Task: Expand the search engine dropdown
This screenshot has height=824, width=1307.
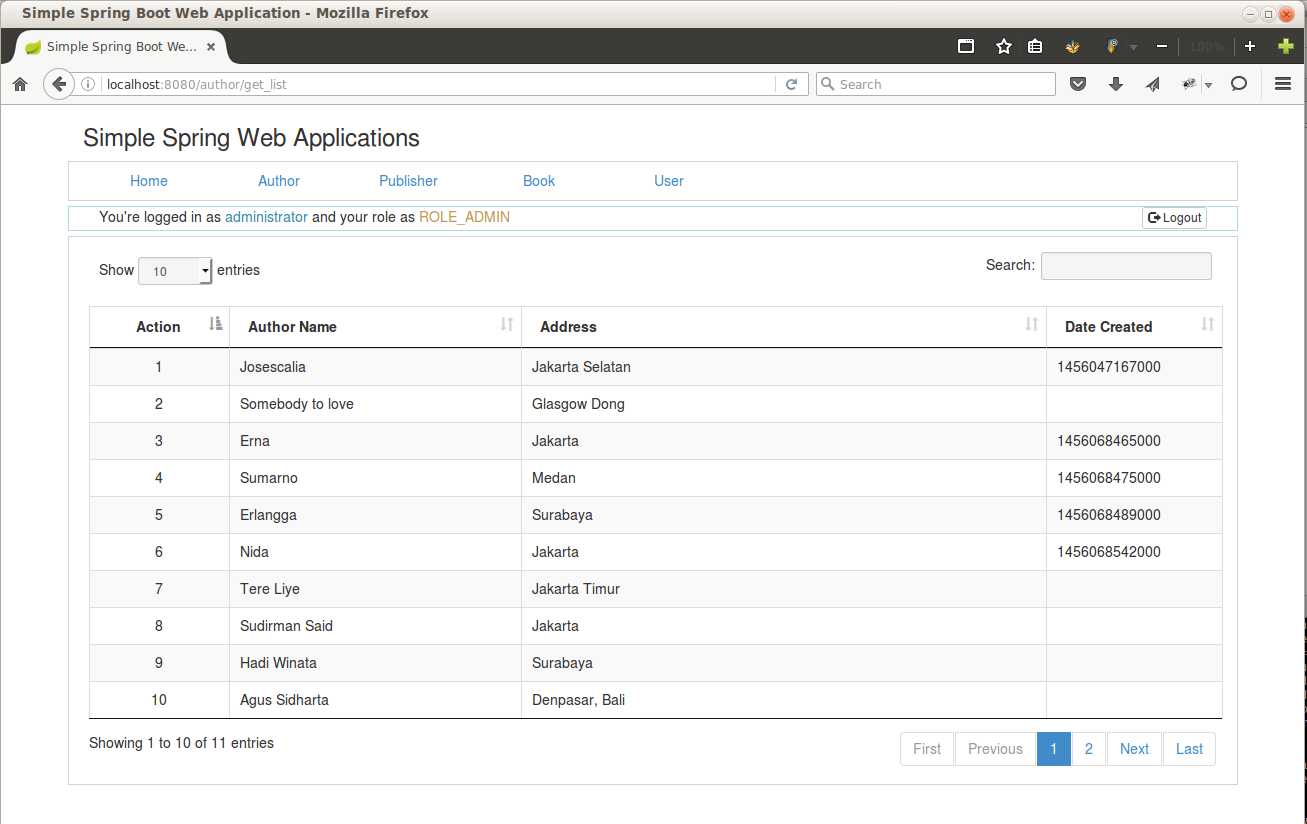Action: tap(830, 84)
